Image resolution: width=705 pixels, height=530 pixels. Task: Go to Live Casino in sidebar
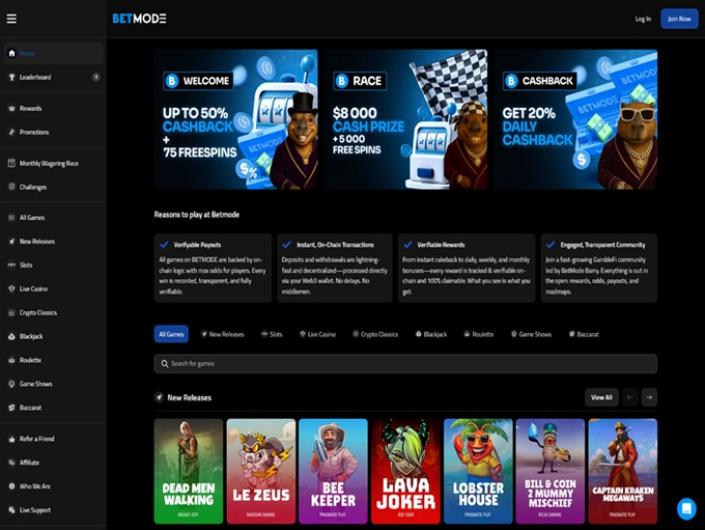point(33,289)
